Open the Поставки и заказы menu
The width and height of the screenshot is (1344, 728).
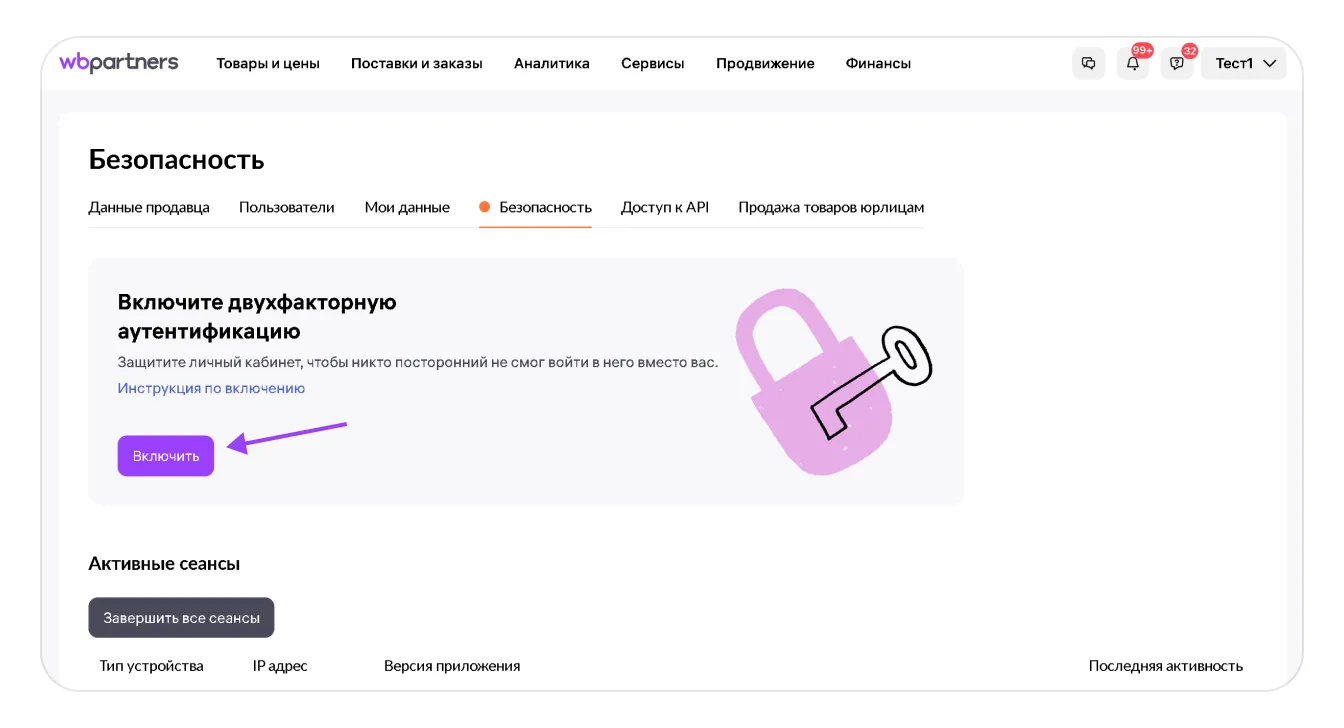click(x=417, y=63)
